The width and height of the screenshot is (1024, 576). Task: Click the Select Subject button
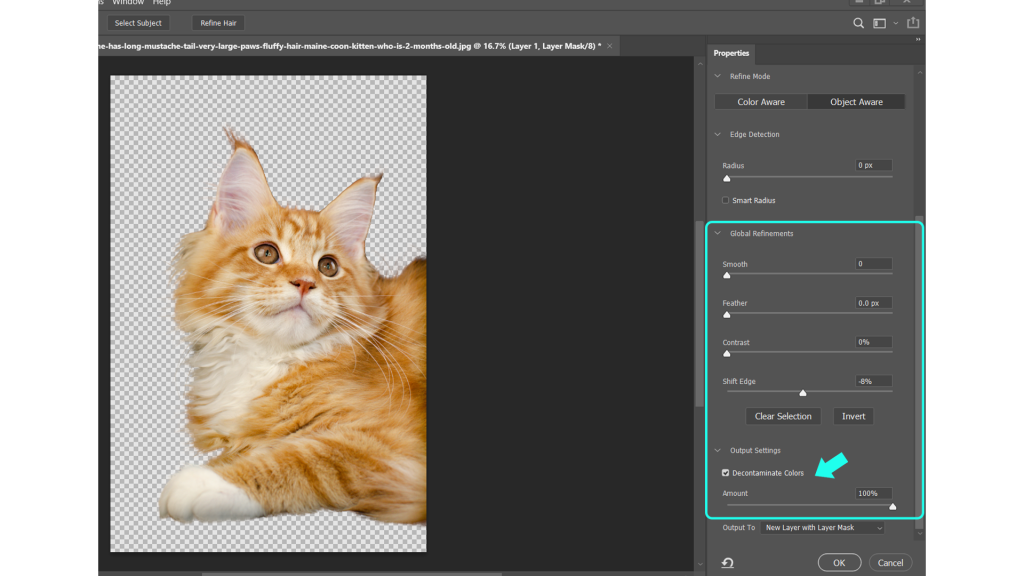[x=138, y=22]
